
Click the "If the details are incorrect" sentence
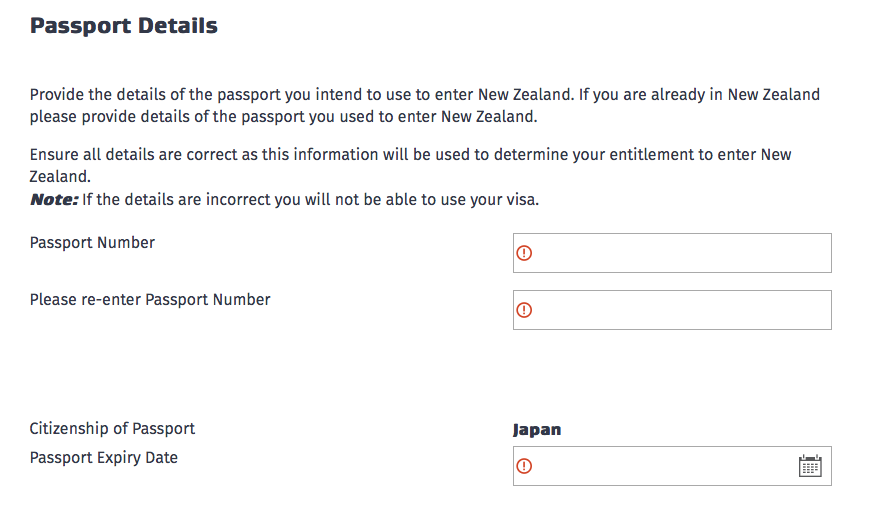311,200
